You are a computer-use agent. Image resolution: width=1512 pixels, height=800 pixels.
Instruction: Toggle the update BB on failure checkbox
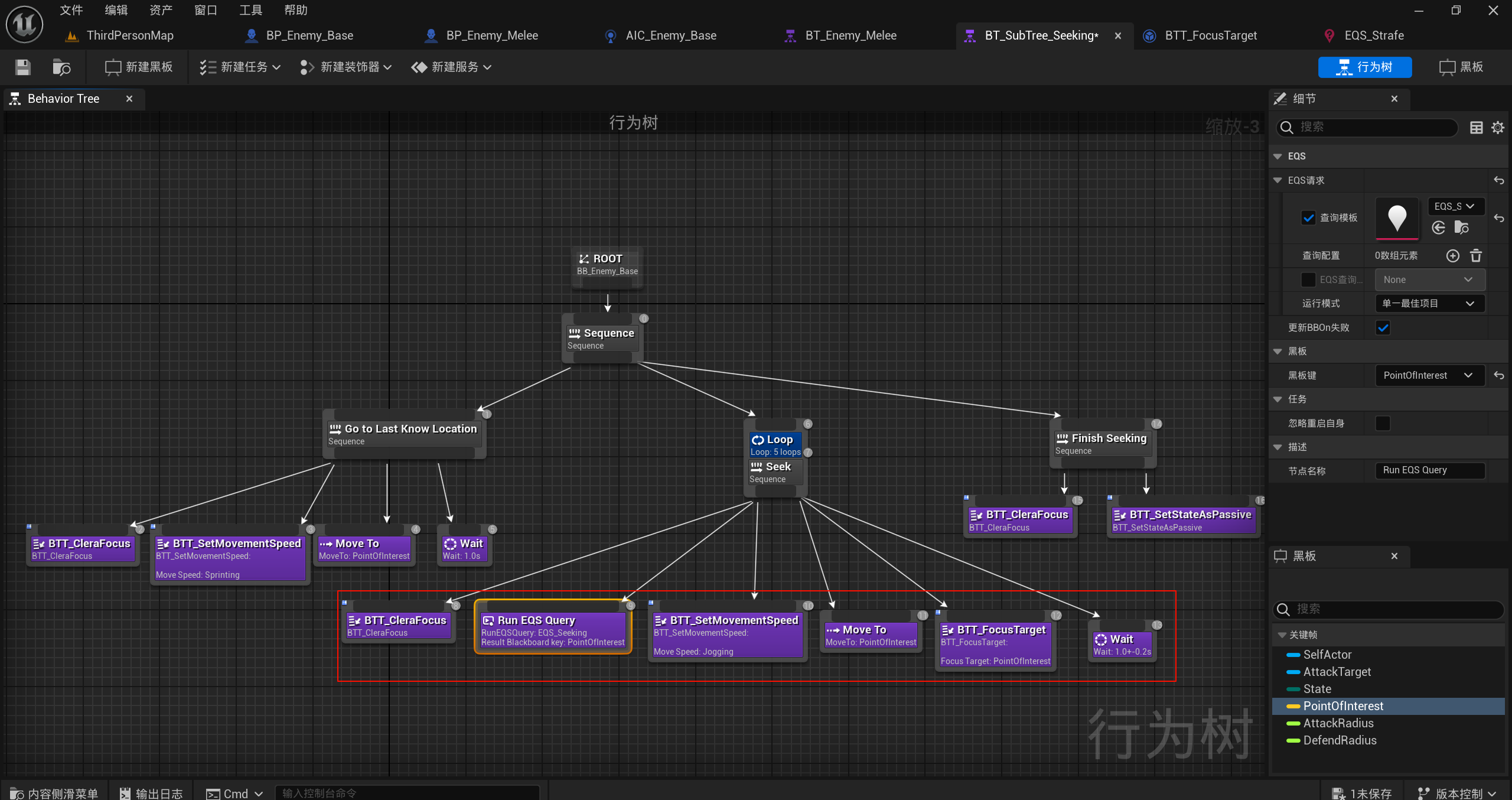pos(1383,328)
